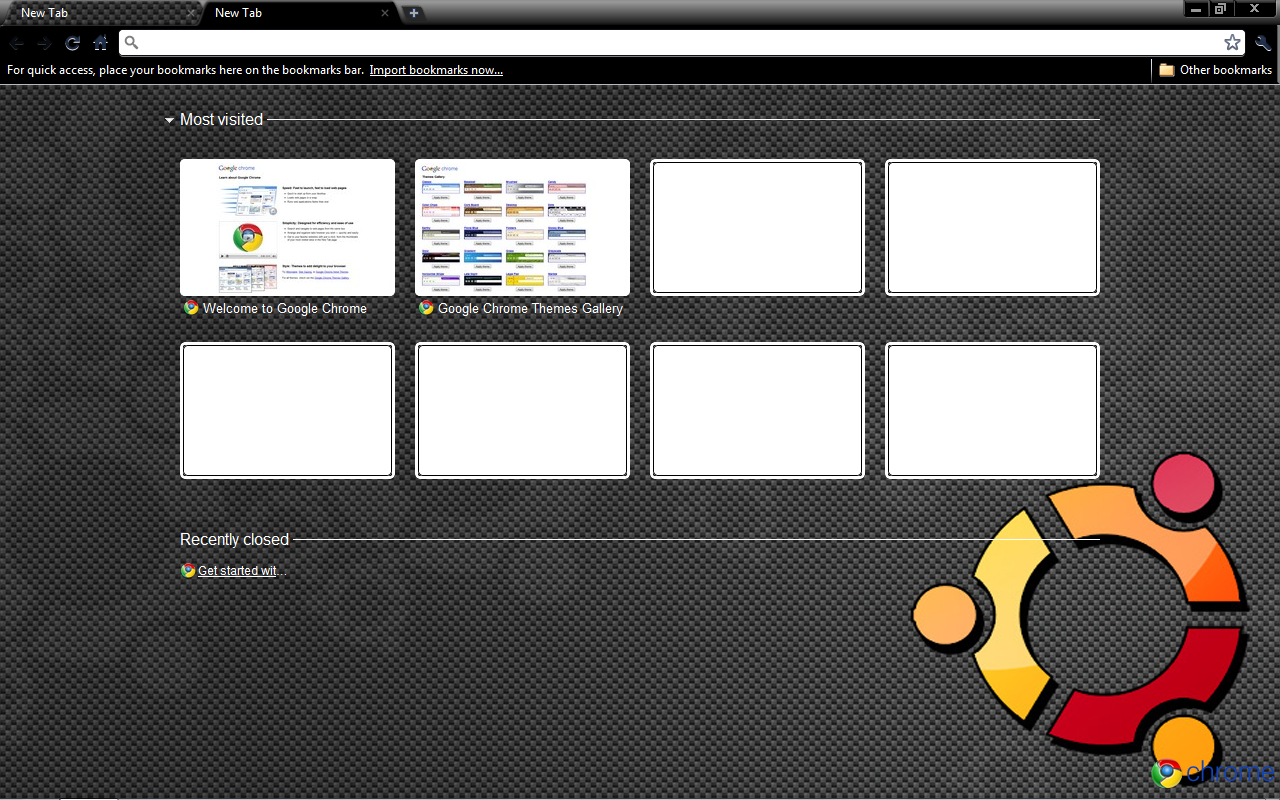Open Welcome to Google Chrome thumbnail
The height and width of the screenshot is (800, 1280).
(x=287, y=227)
